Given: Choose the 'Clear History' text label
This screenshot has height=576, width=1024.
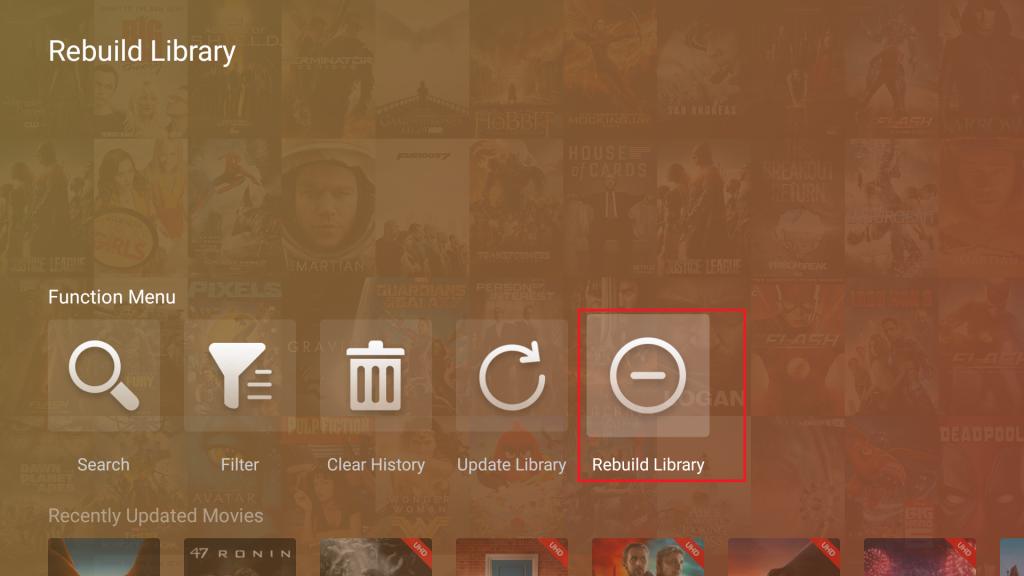Looking at the screenshot, I should pos(376,465).
